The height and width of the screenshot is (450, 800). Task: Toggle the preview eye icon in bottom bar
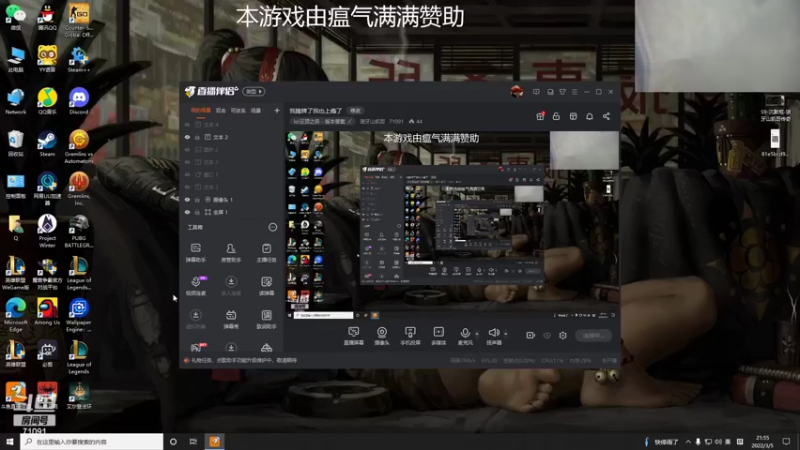point(547,335)
